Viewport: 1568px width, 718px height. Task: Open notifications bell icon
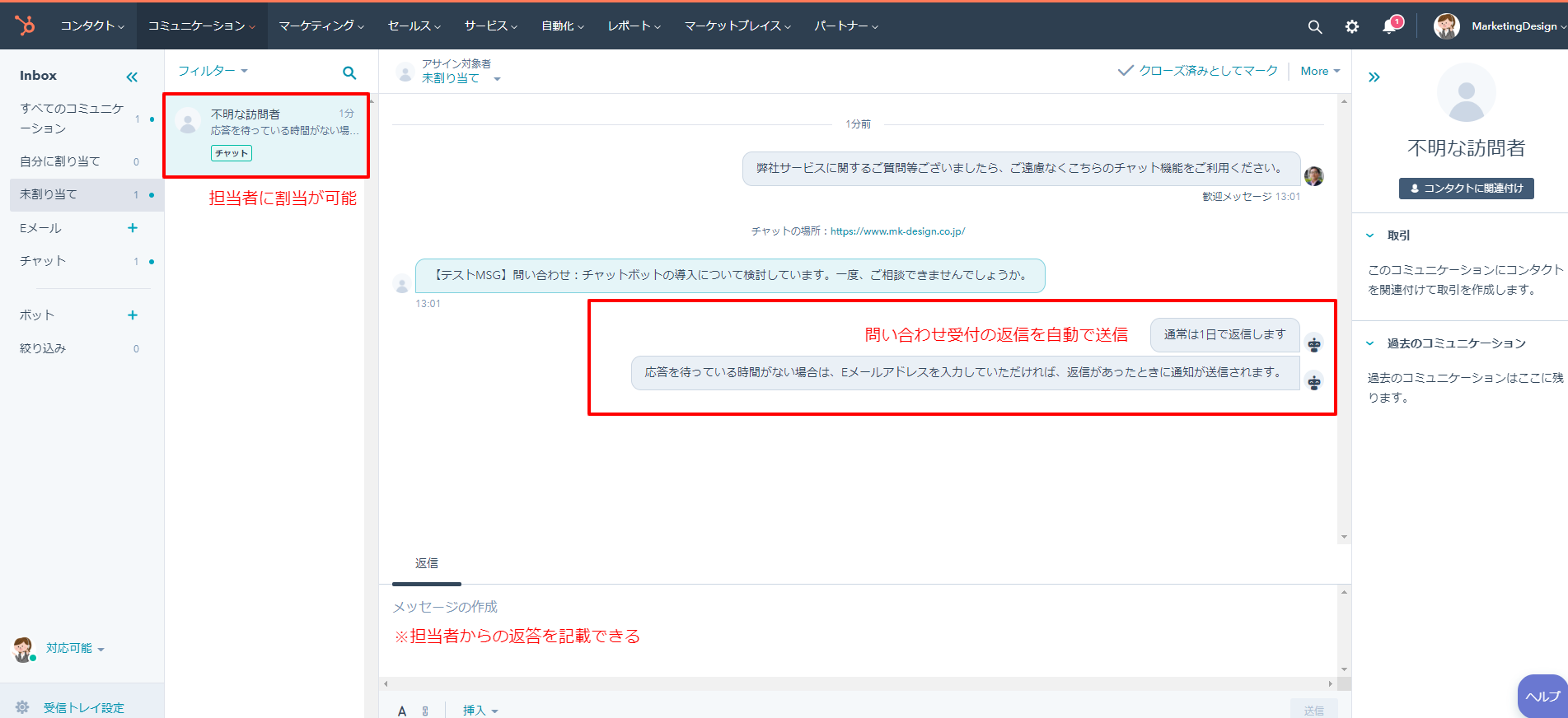coord(1389,26)
